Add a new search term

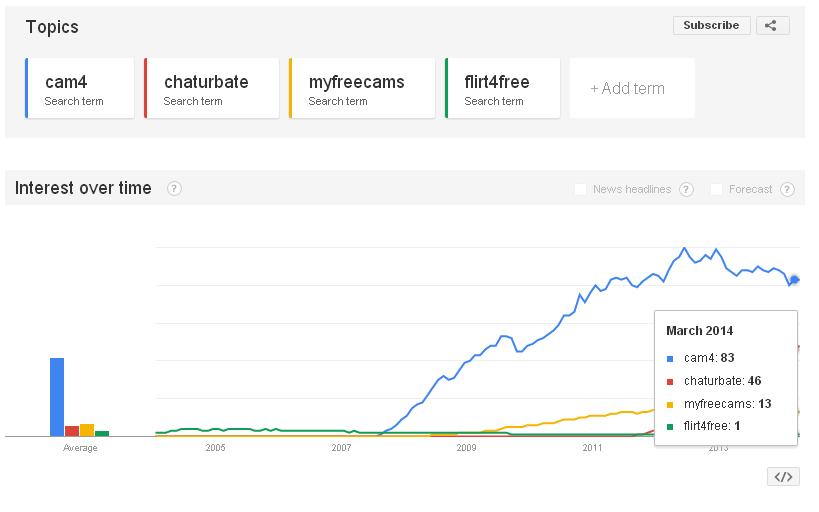(x=631, y=88)
